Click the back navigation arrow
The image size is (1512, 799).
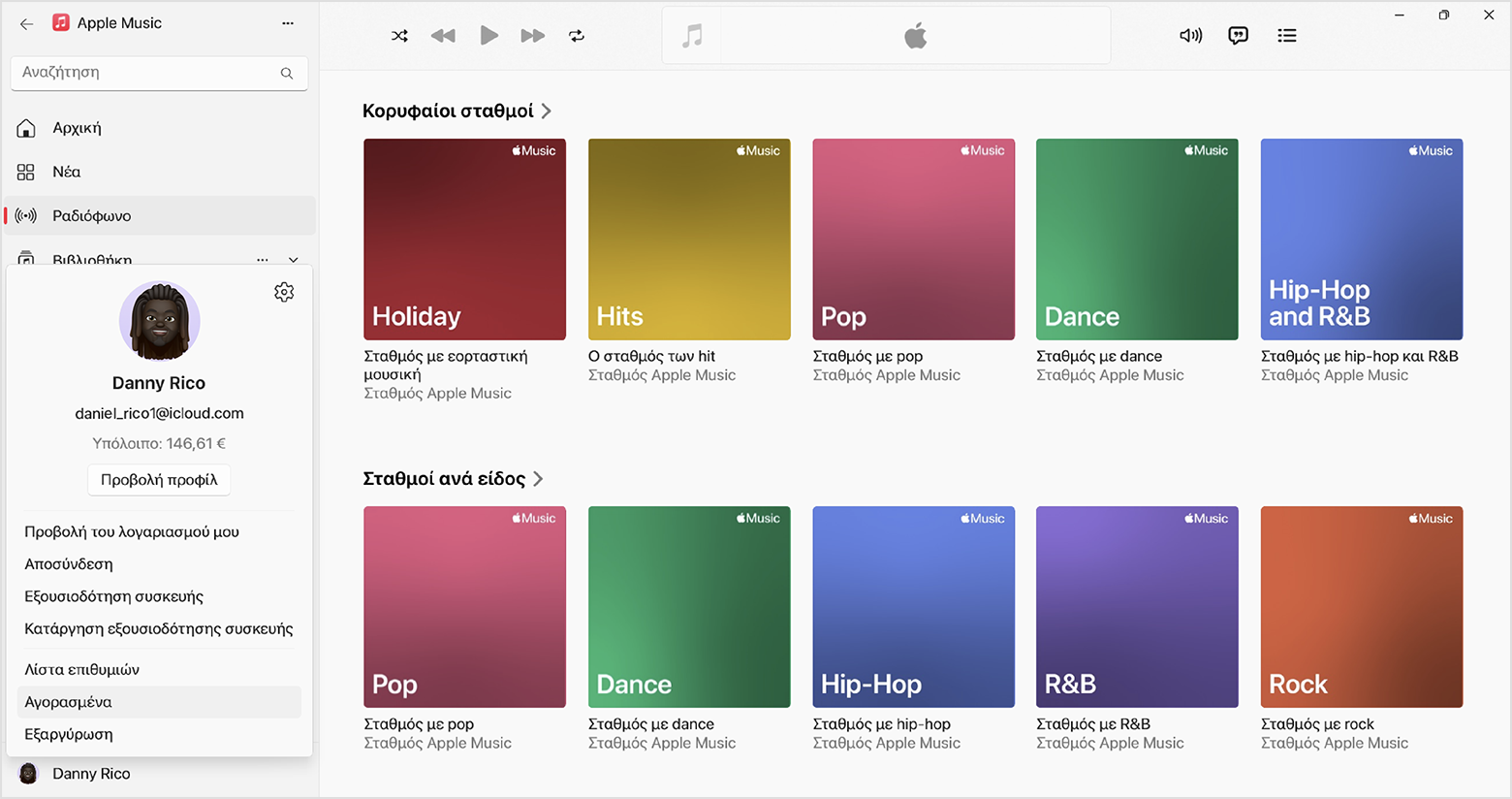(26, 23)
